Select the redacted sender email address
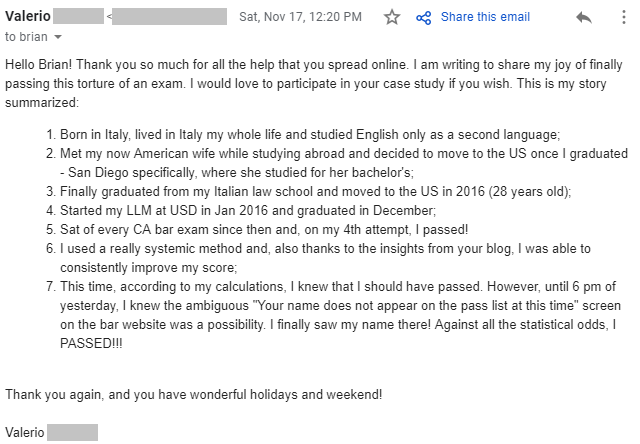 (x=169, y=17)
